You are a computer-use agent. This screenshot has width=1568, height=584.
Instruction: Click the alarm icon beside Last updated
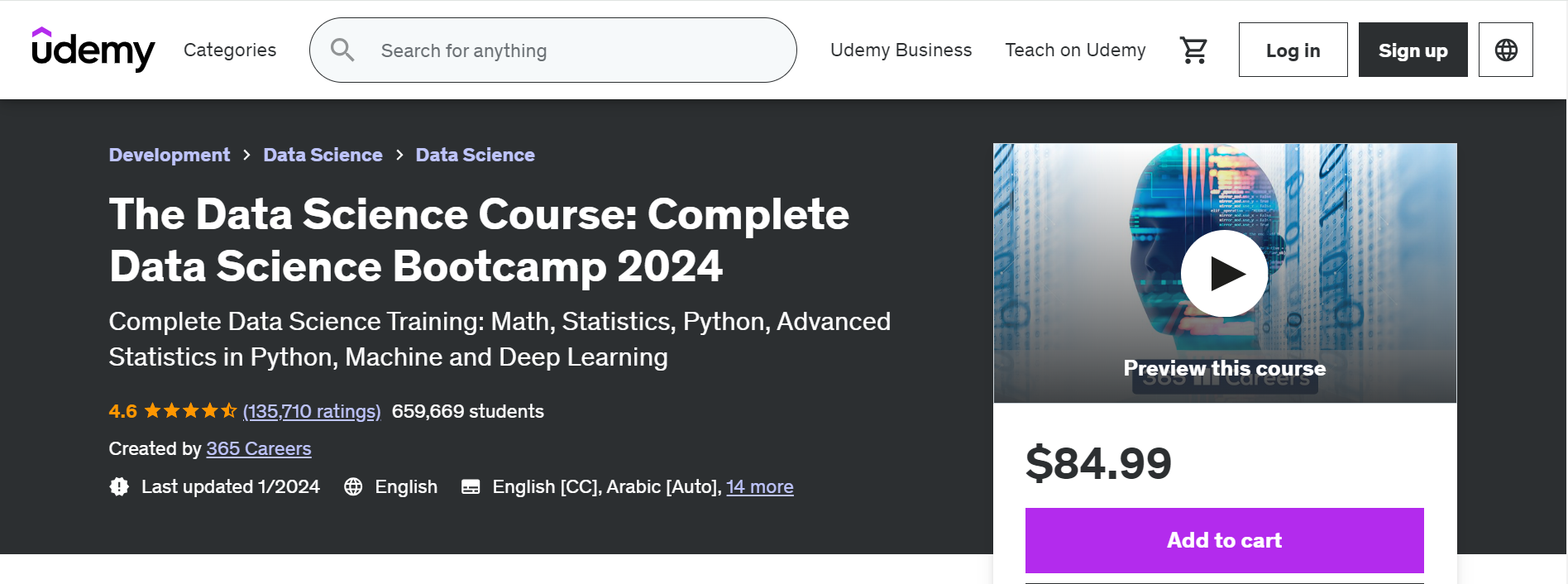tap(118, 486)
